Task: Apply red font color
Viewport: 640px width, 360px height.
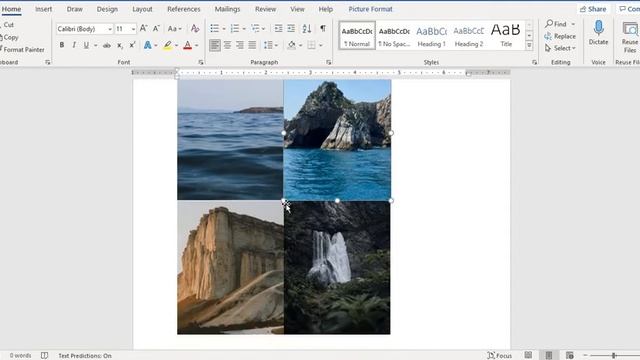Action: pyautogui.click(x=187, y=45)
